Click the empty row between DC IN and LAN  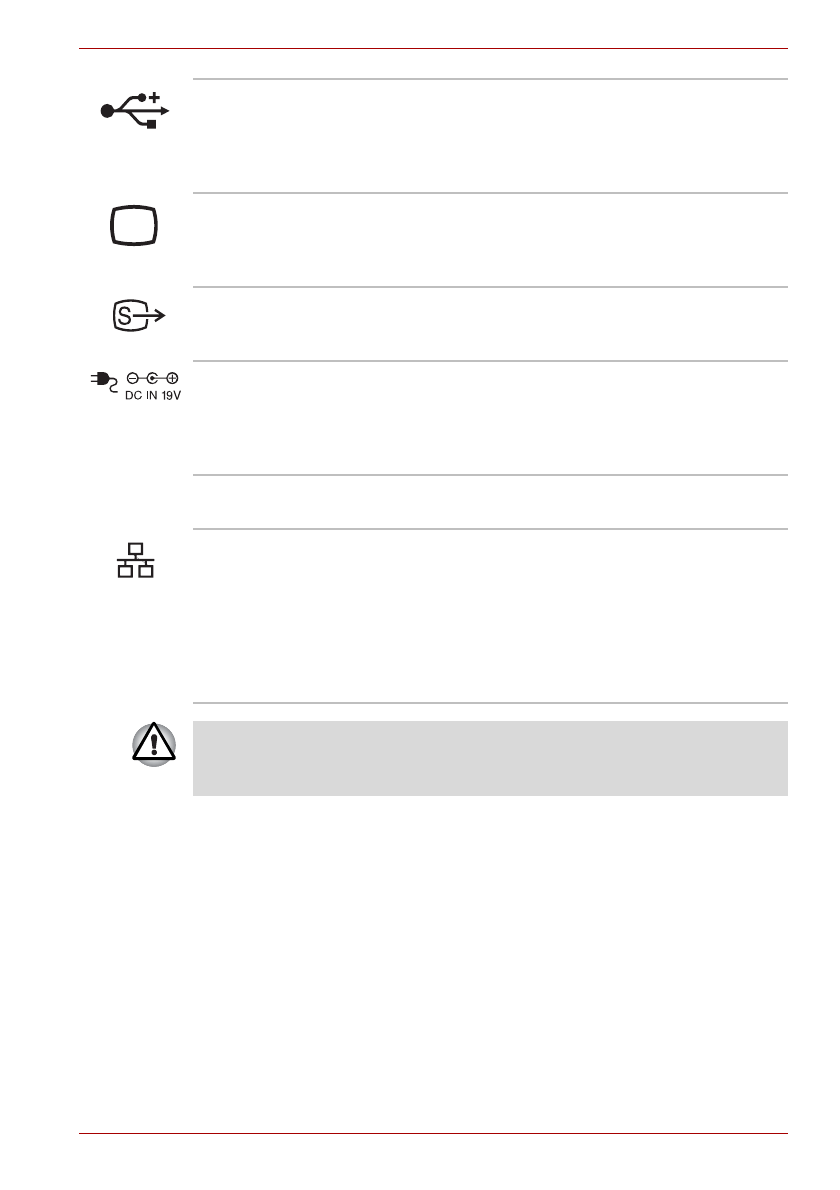tap(490, 502)
